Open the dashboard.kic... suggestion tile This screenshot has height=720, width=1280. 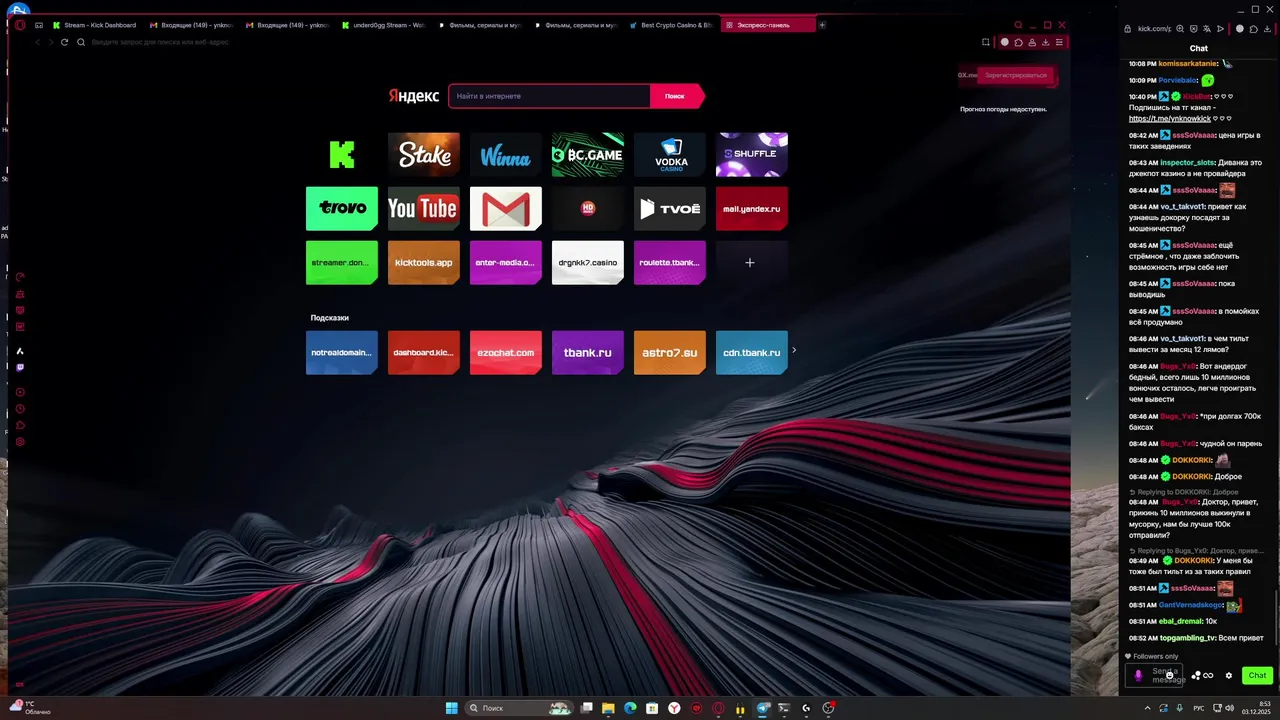tap(424, 352)
